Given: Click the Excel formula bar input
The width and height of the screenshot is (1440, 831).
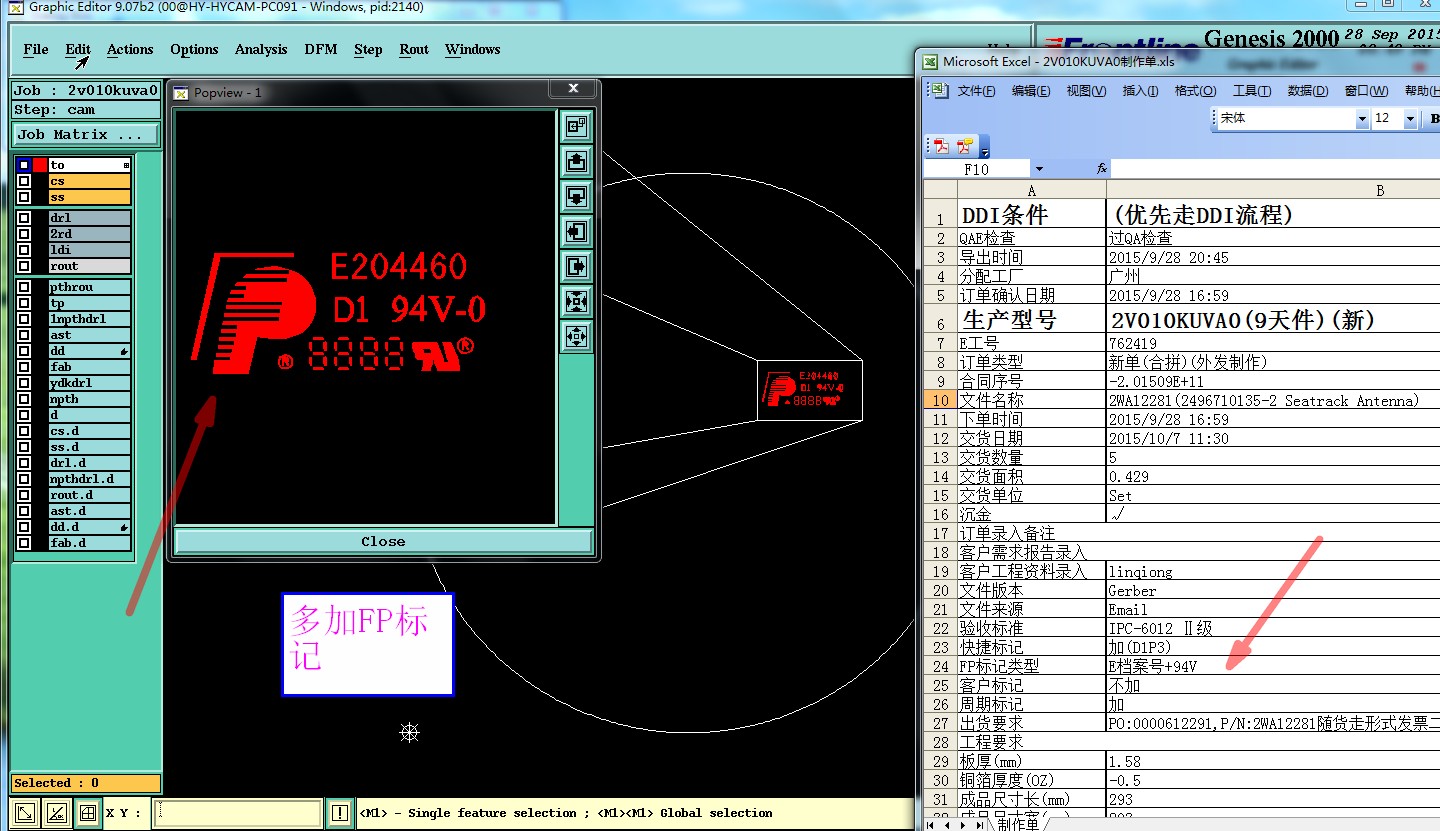Looking at the screenshot, I should click(1276, 169).
